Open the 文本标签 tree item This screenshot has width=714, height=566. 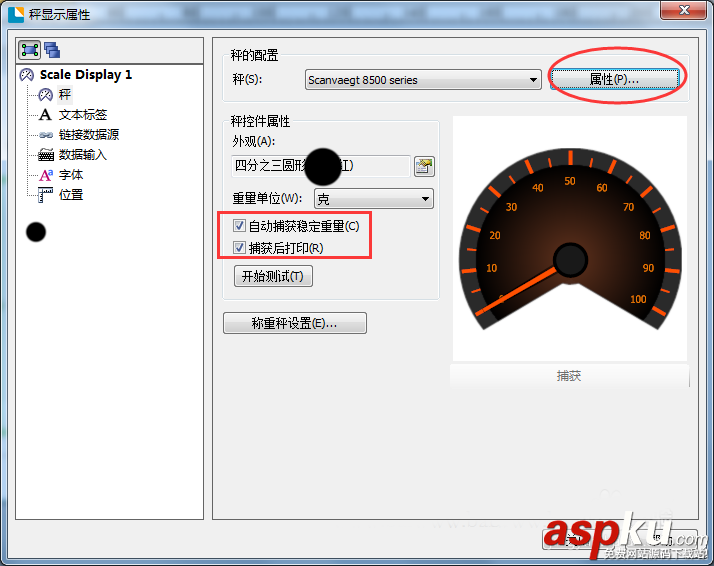(83, 115)
